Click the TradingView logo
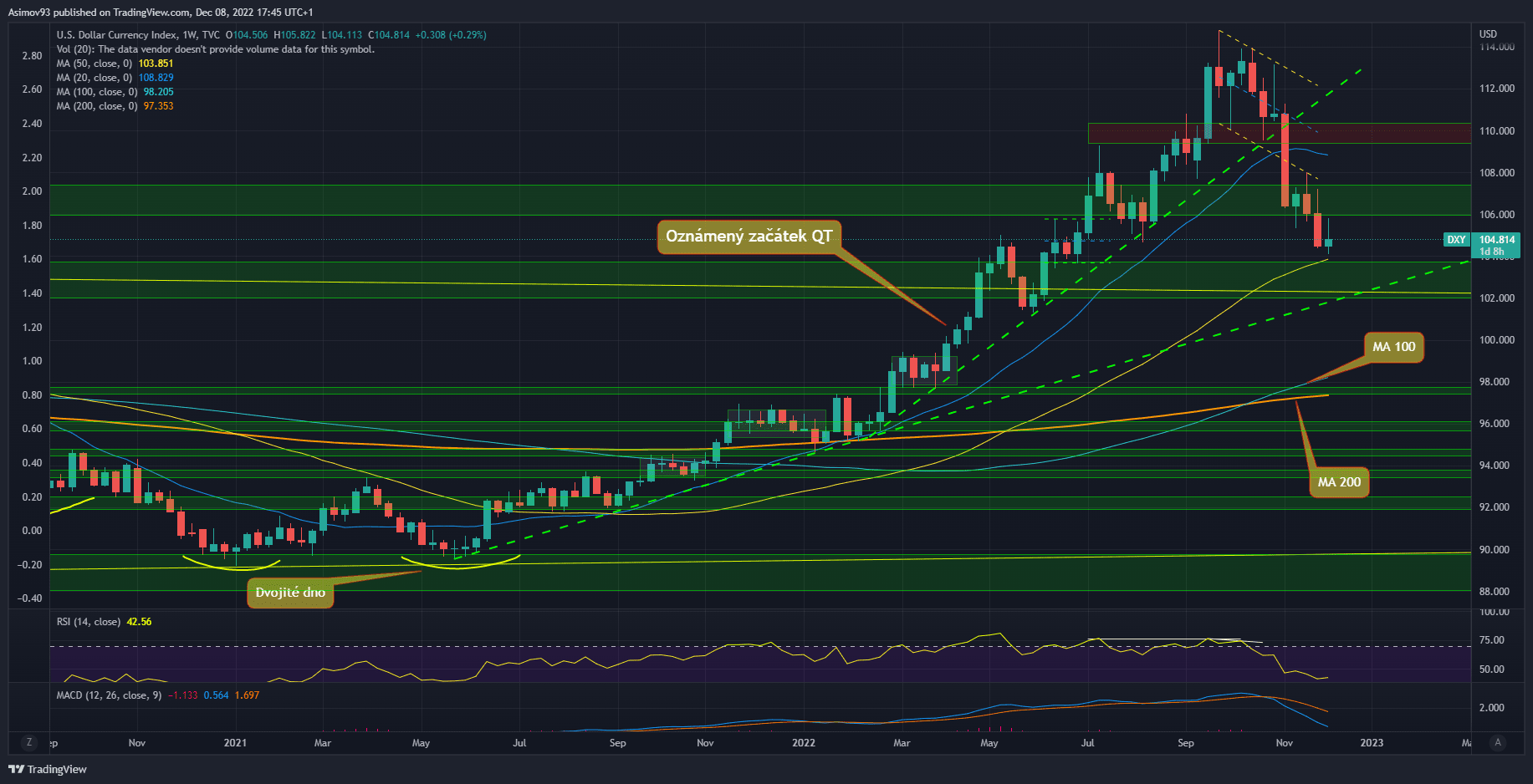The width and height of the screenshot is (1533, 784). coord(48,769)
